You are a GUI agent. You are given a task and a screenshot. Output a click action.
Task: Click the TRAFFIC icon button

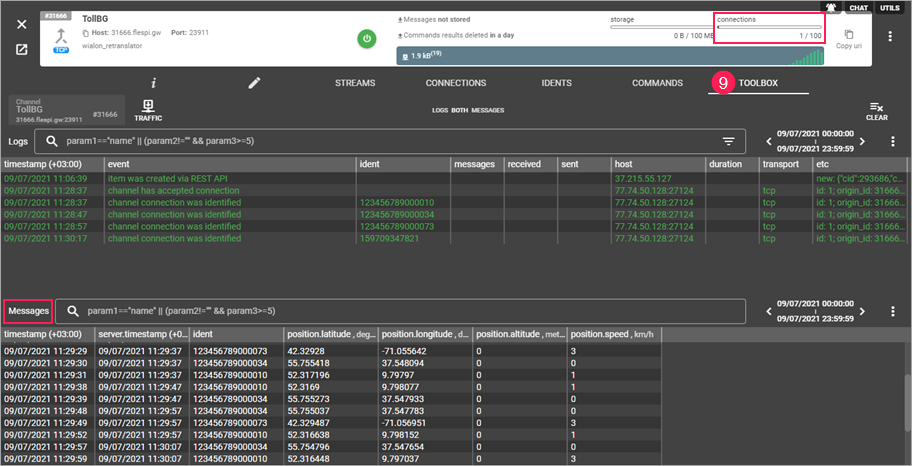click(148, 110)
